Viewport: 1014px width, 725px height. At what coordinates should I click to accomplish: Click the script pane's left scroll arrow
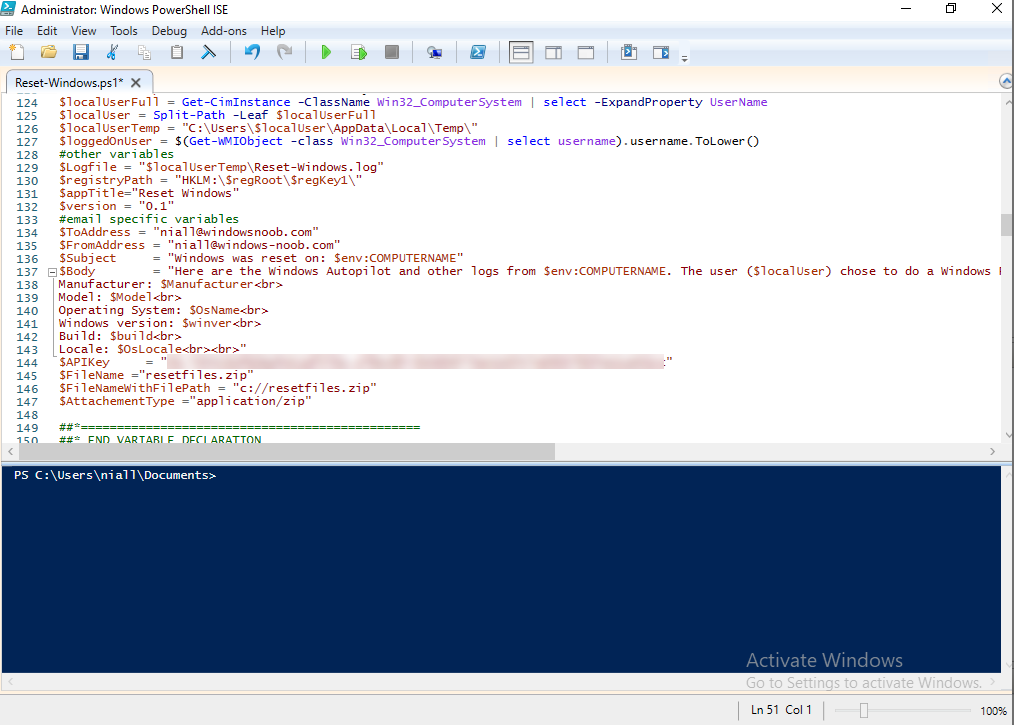(10, 451)
